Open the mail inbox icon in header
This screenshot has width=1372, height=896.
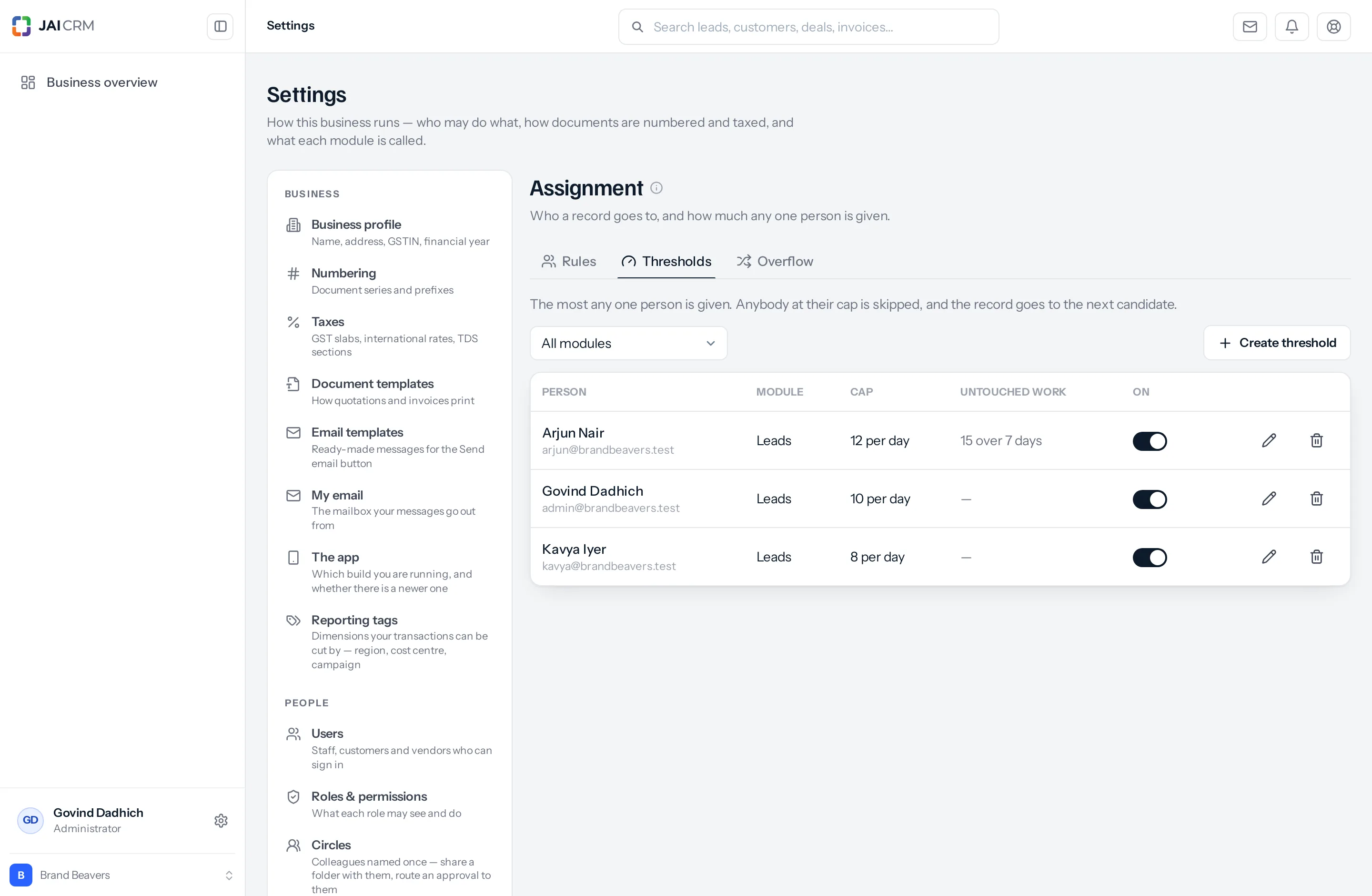click(x=1250, y=27)
